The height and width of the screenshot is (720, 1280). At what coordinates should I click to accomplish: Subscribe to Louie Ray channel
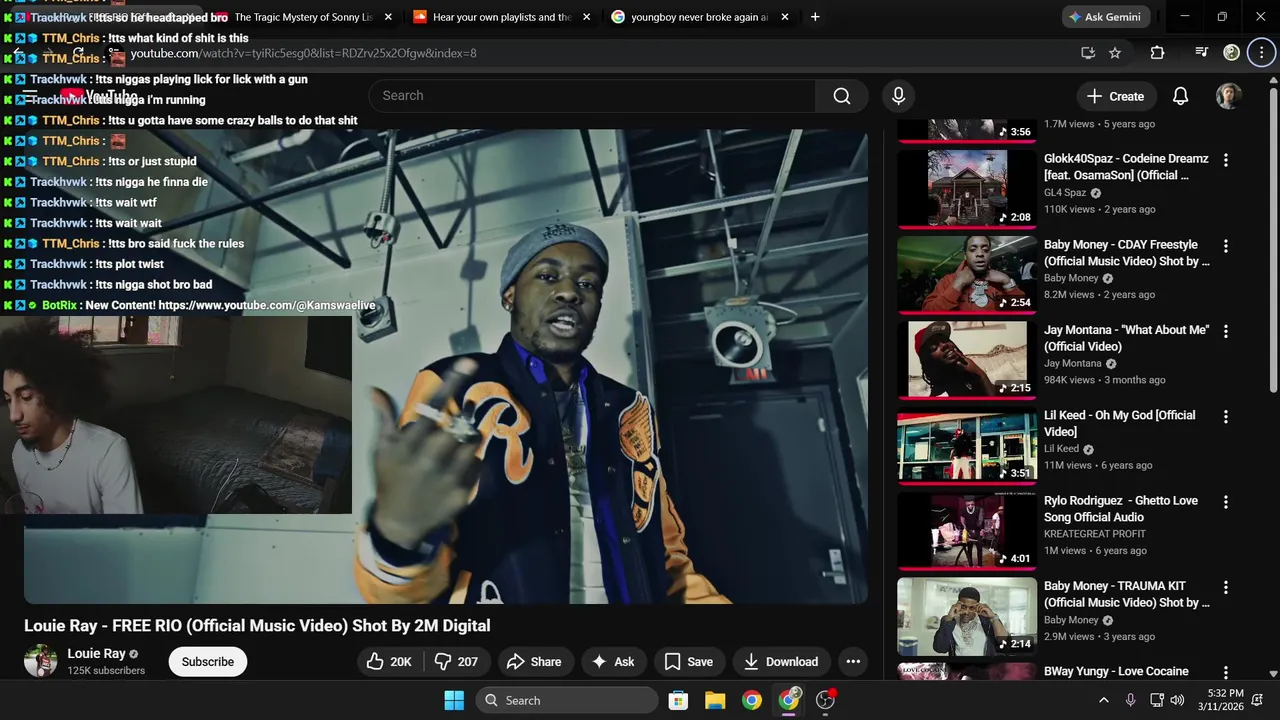208,661
